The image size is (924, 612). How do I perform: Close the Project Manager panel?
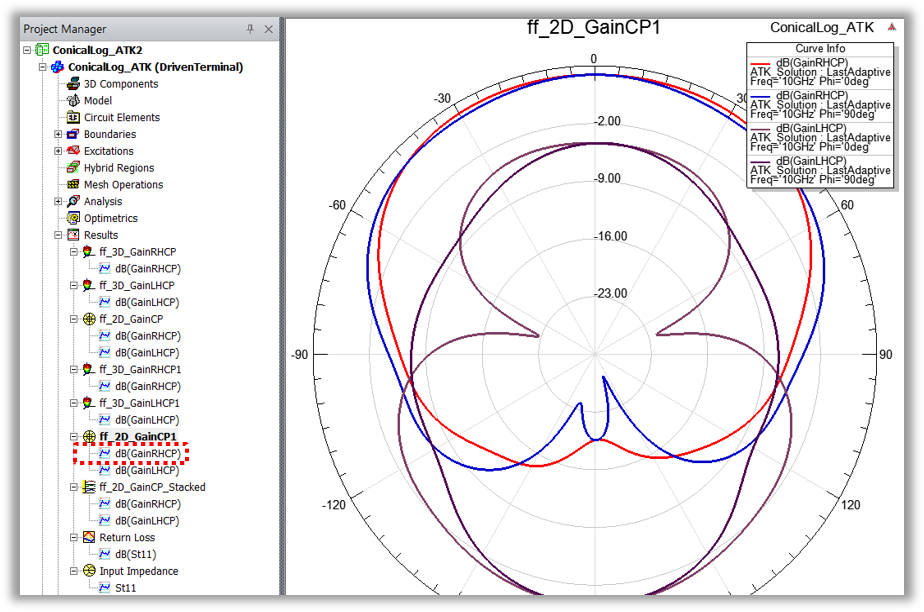pyautogui.click(x=269, y=29)
